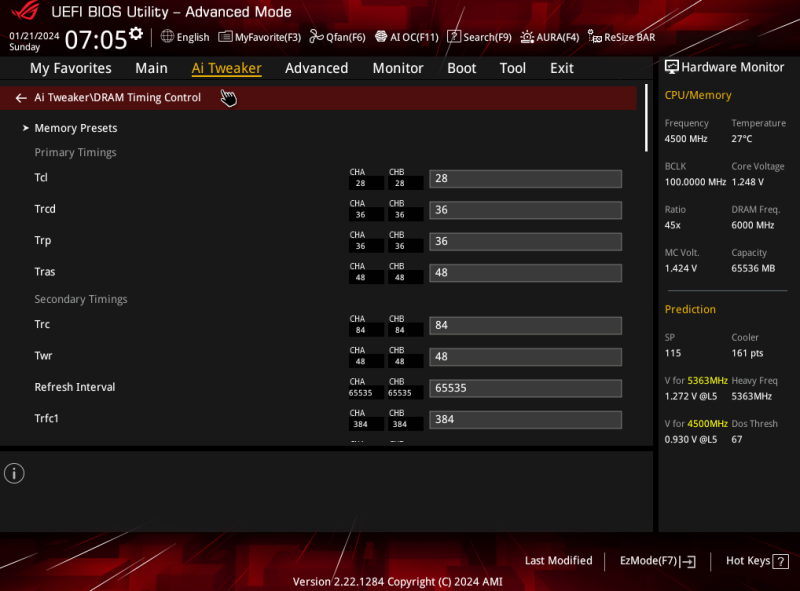Toggle ReSize BAR option
800x591 pixels.
[621, 37]
